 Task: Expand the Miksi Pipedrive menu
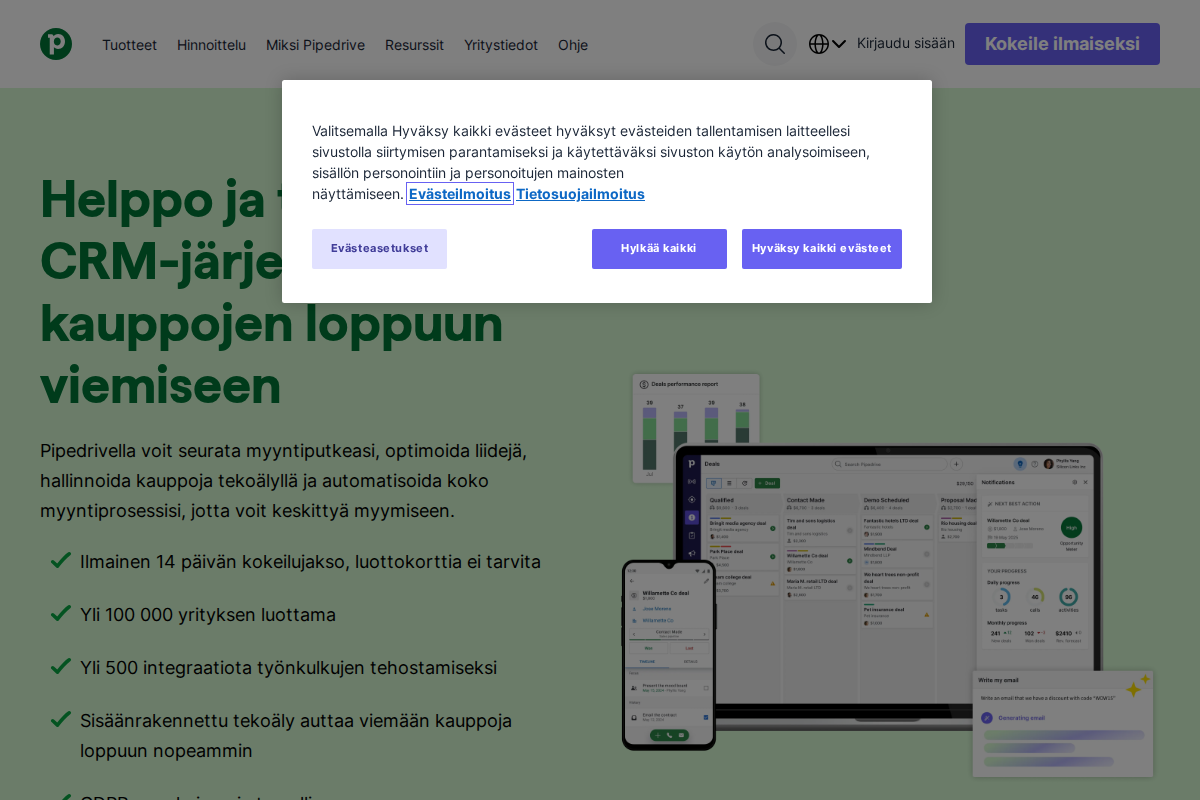click(315, 45)
